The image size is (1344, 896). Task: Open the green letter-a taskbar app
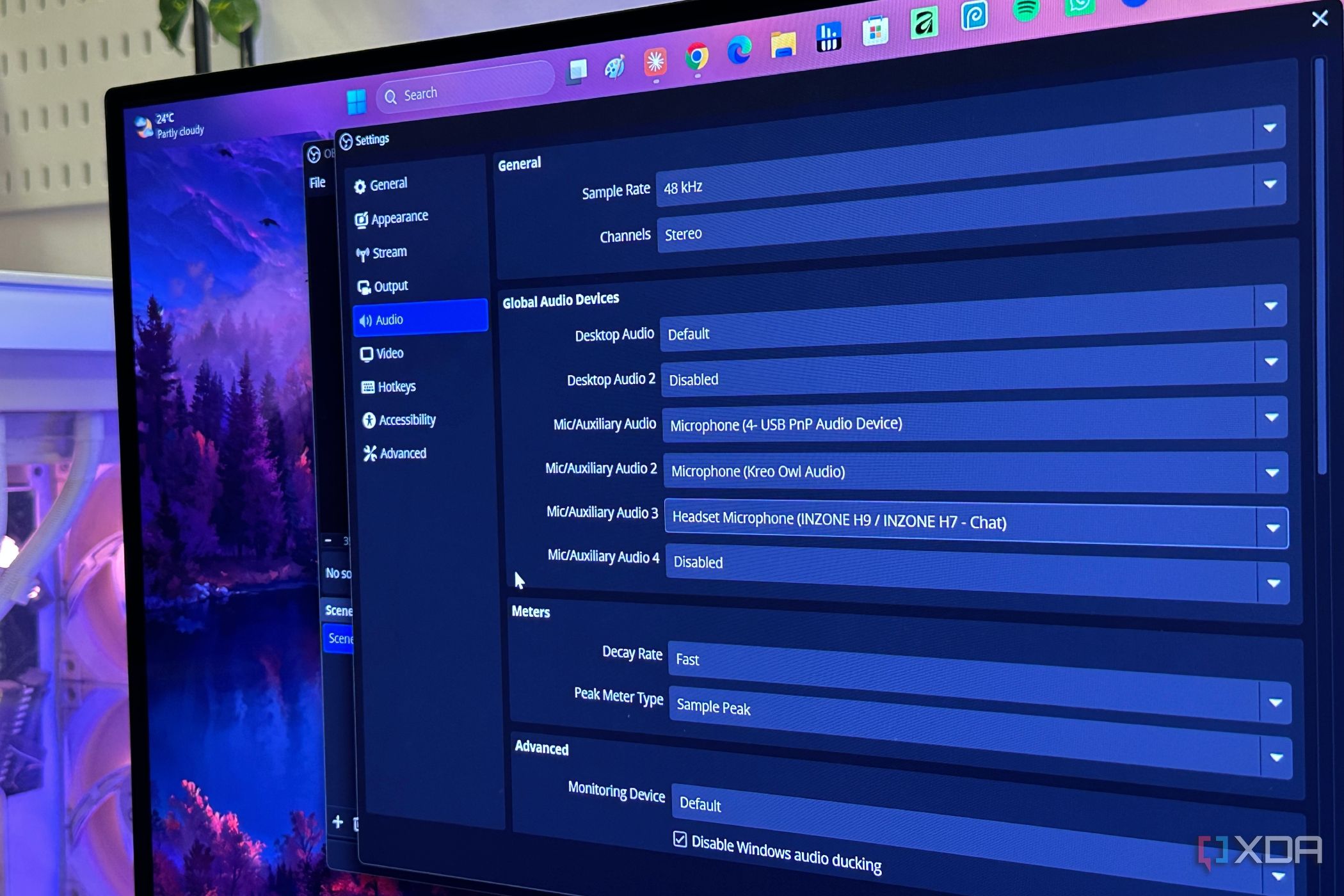pyautogui.click(x=924, y=22)
